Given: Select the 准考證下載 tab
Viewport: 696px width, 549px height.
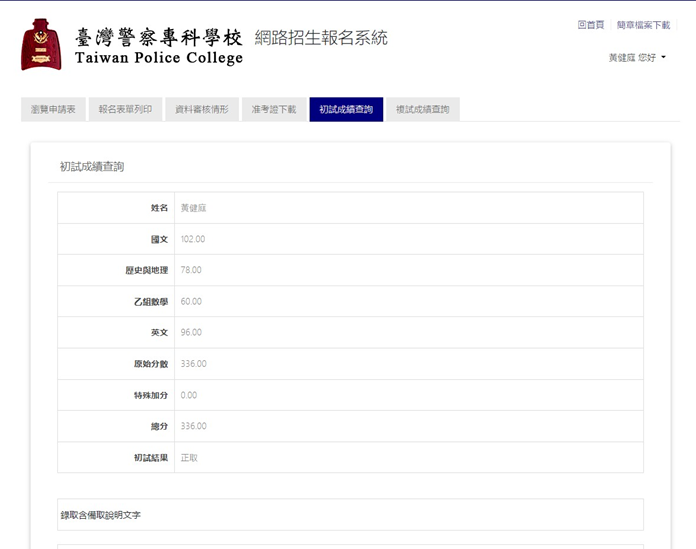Looking at the screenshot, I should [273, 109].
